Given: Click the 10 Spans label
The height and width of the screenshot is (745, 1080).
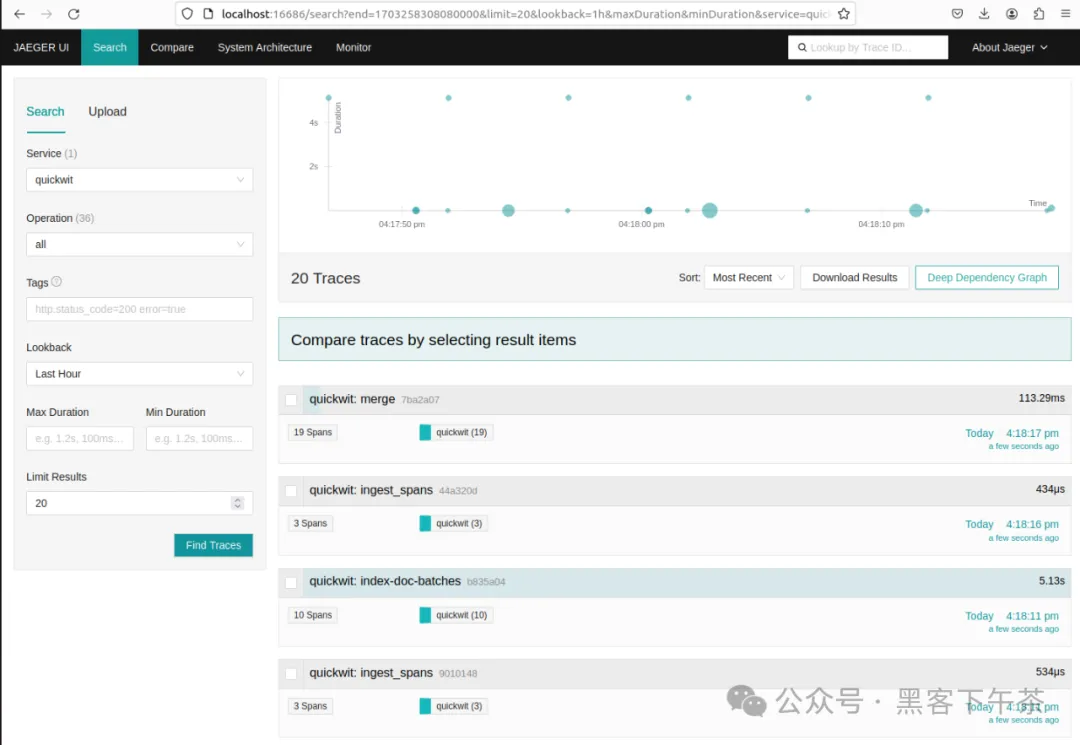Looking at the screenshot, I should [313, 615].
